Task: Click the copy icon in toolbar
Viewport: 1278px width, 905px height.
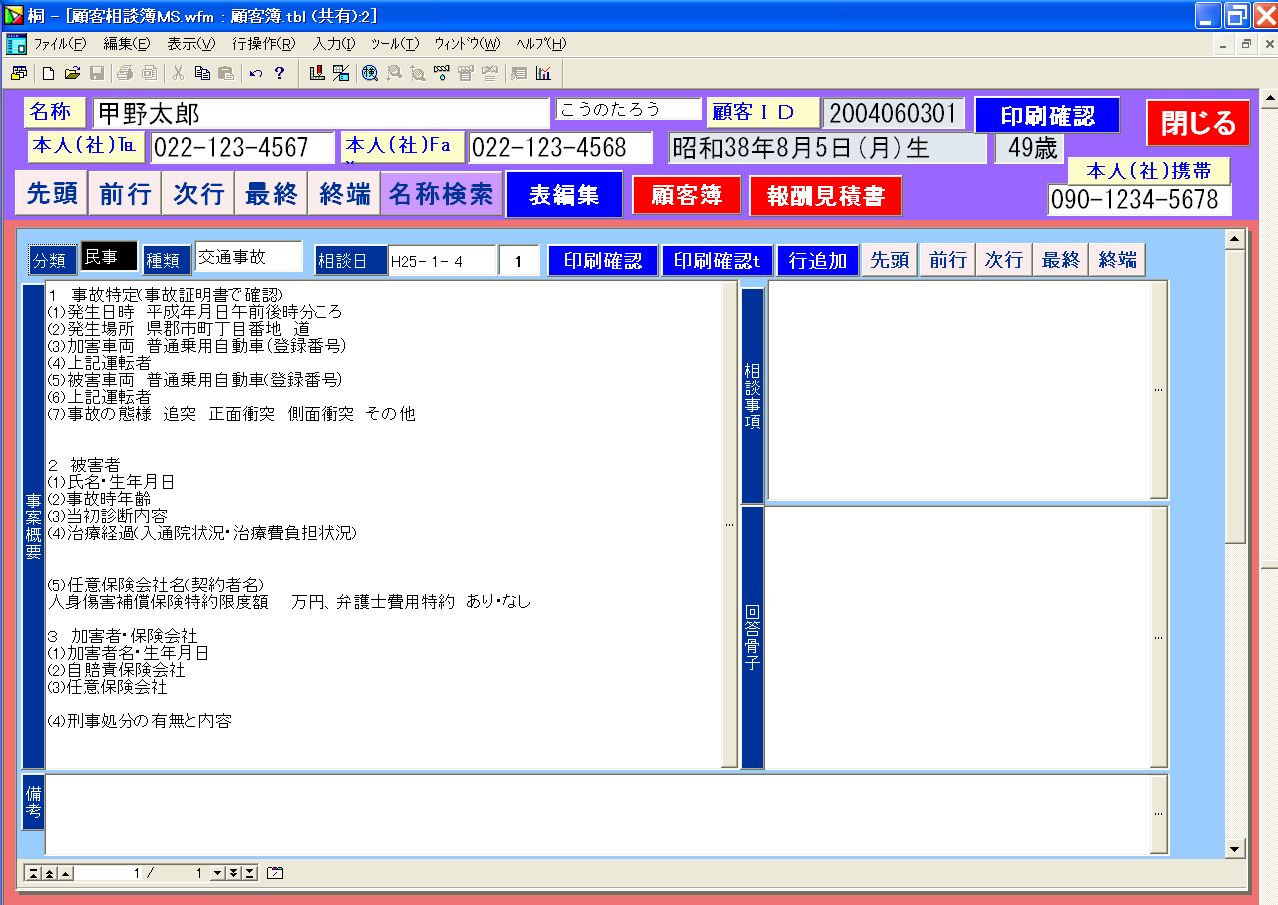Action: [x=202, y=73]
